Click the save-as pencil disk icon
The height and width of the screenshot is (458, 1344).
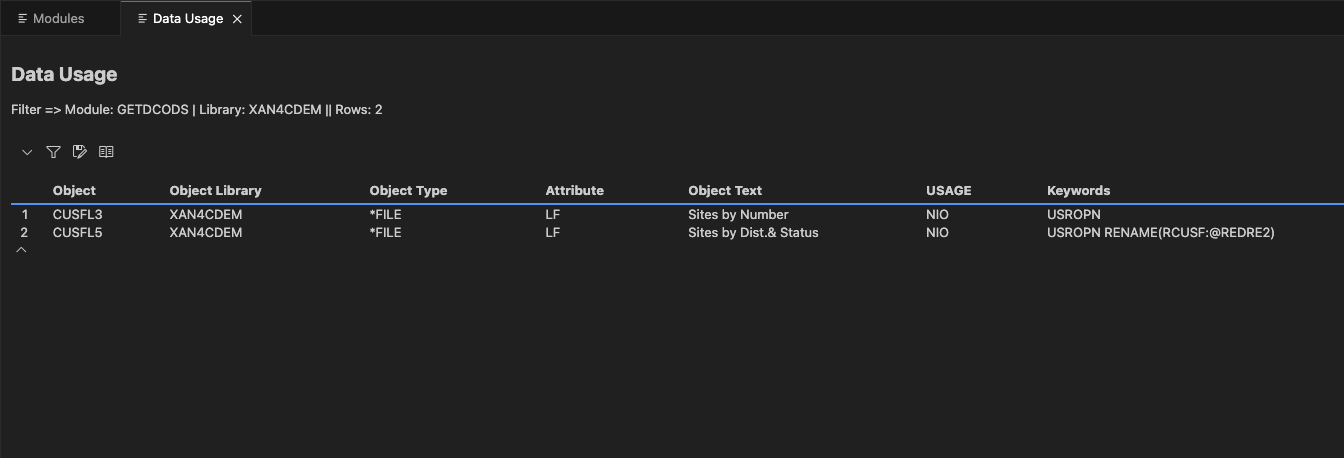tap(80, 152)
